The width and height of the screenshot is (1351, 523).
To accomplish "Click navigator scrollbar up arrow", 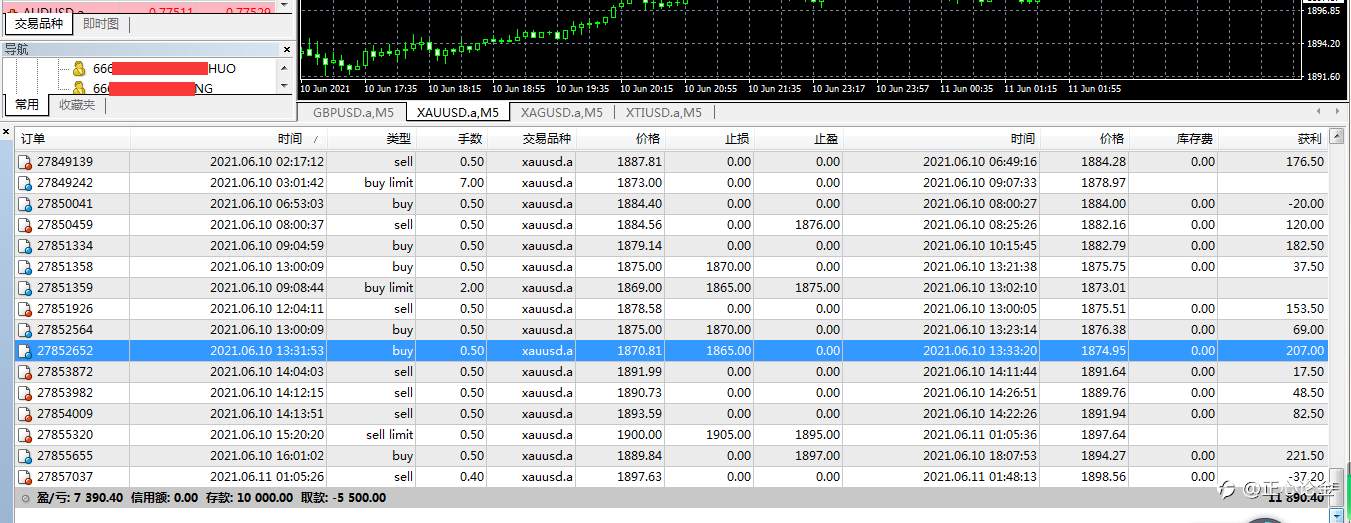I will coord(284,68).
